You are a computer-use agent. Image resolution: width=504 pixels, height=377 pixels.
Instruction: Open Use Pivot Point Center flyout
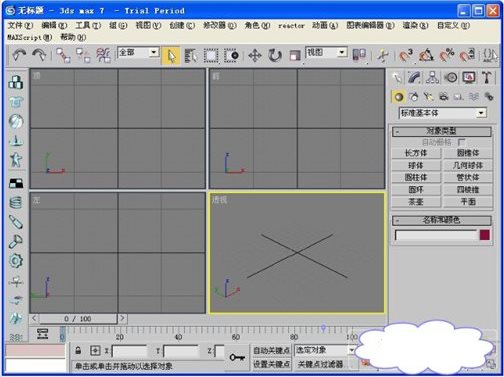(359, 56)
